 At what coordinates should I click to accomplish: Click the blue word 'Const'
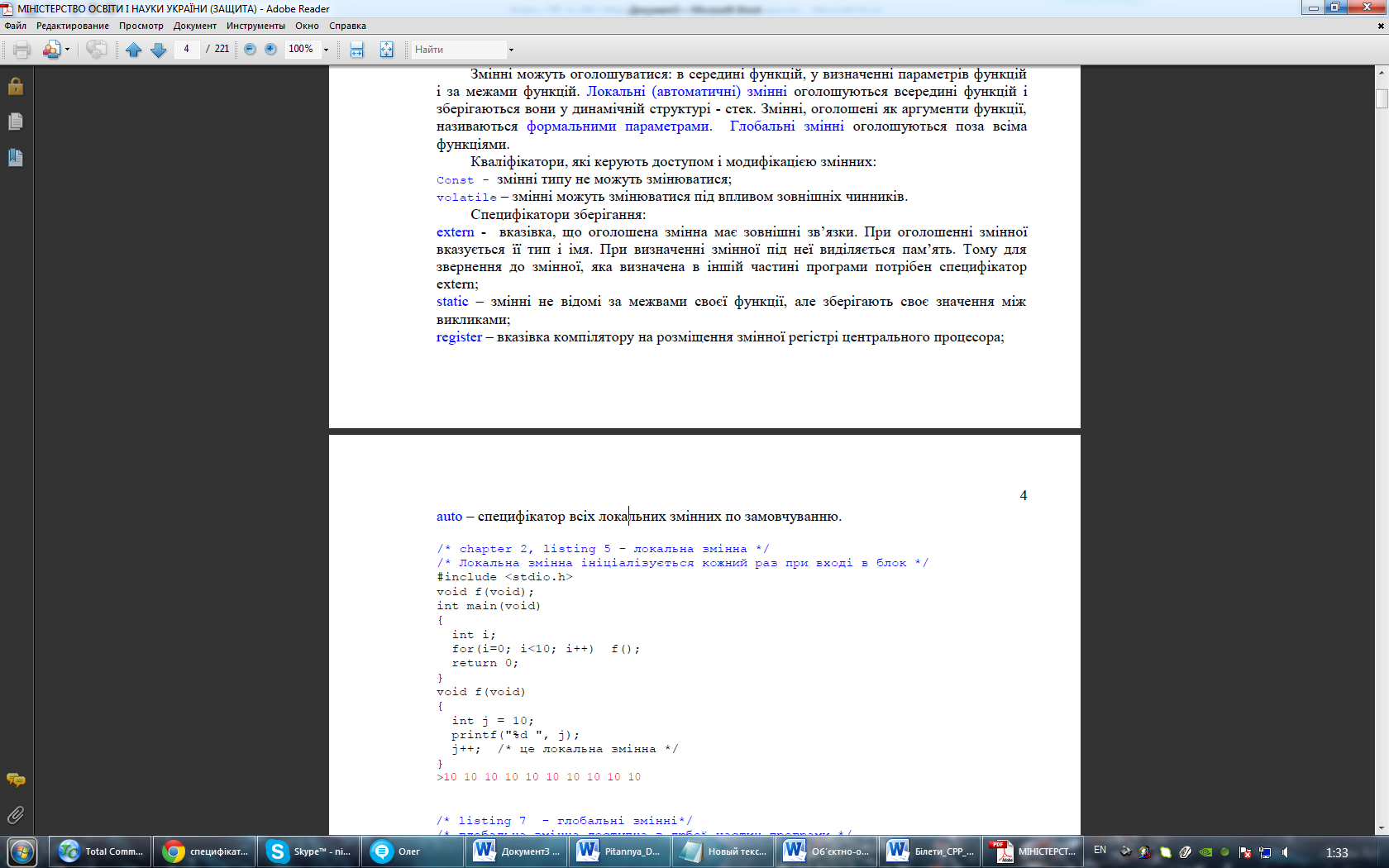point(455,180)
